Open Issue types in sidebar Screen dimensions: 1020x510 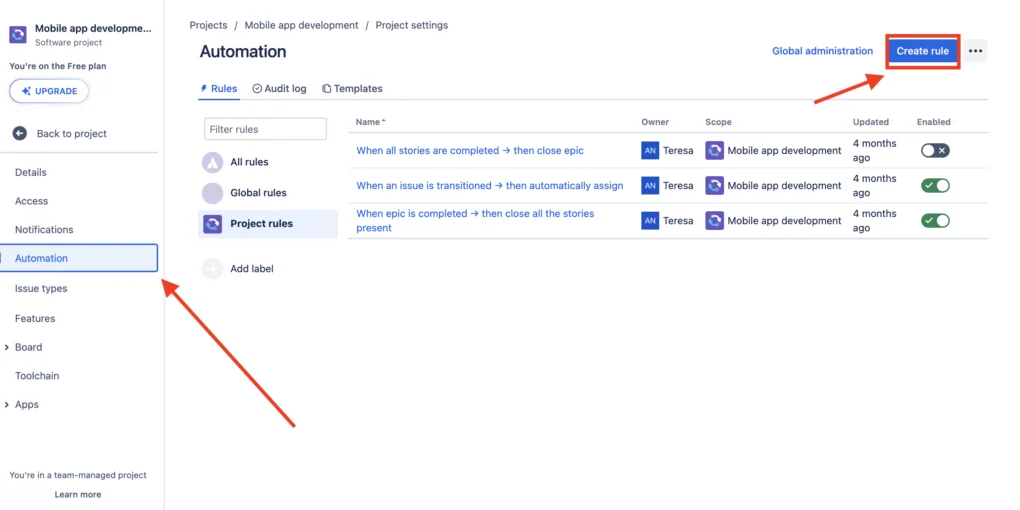pyautogui.click(x=41, y=288)
